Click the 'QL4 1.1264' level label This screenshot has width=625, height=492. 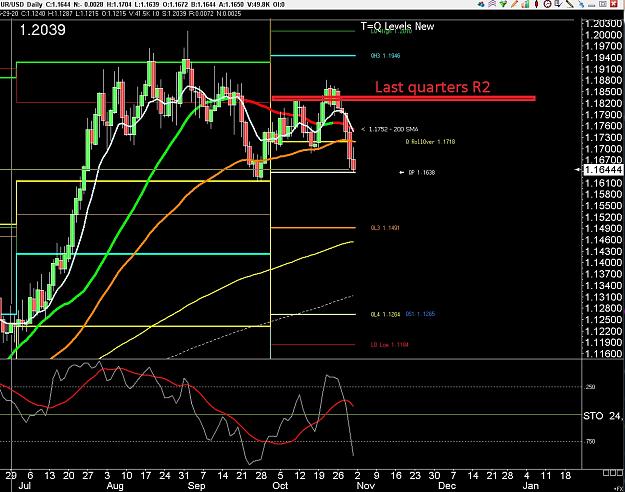click(385, 314)
